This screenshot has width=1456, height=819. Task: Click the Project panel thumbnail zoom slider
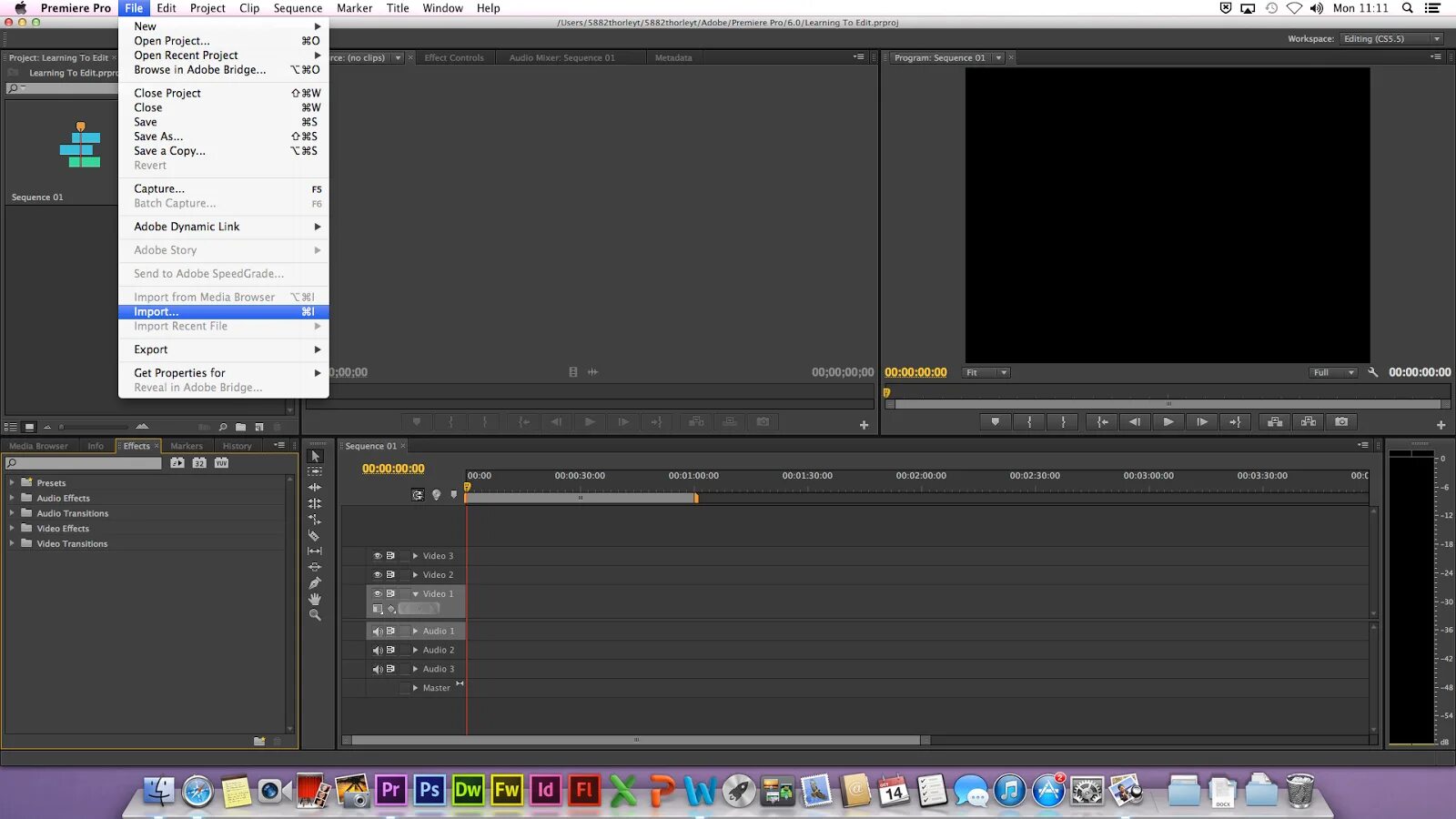(x=94, y=427)
